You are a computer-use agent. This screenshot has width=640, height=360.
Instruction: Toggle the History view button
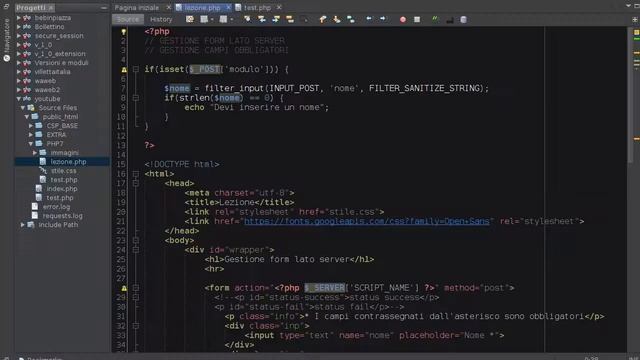pyautogui.click(x=161, y=19)
